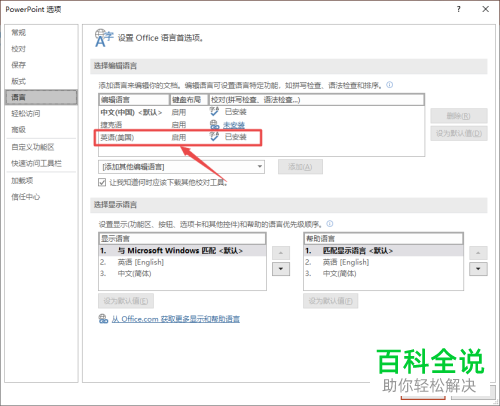Image resolution: width=500 pixels, height=406 pixels.
Task: Click 设为默认值 button under display languages
Action: tap(126, 301)
